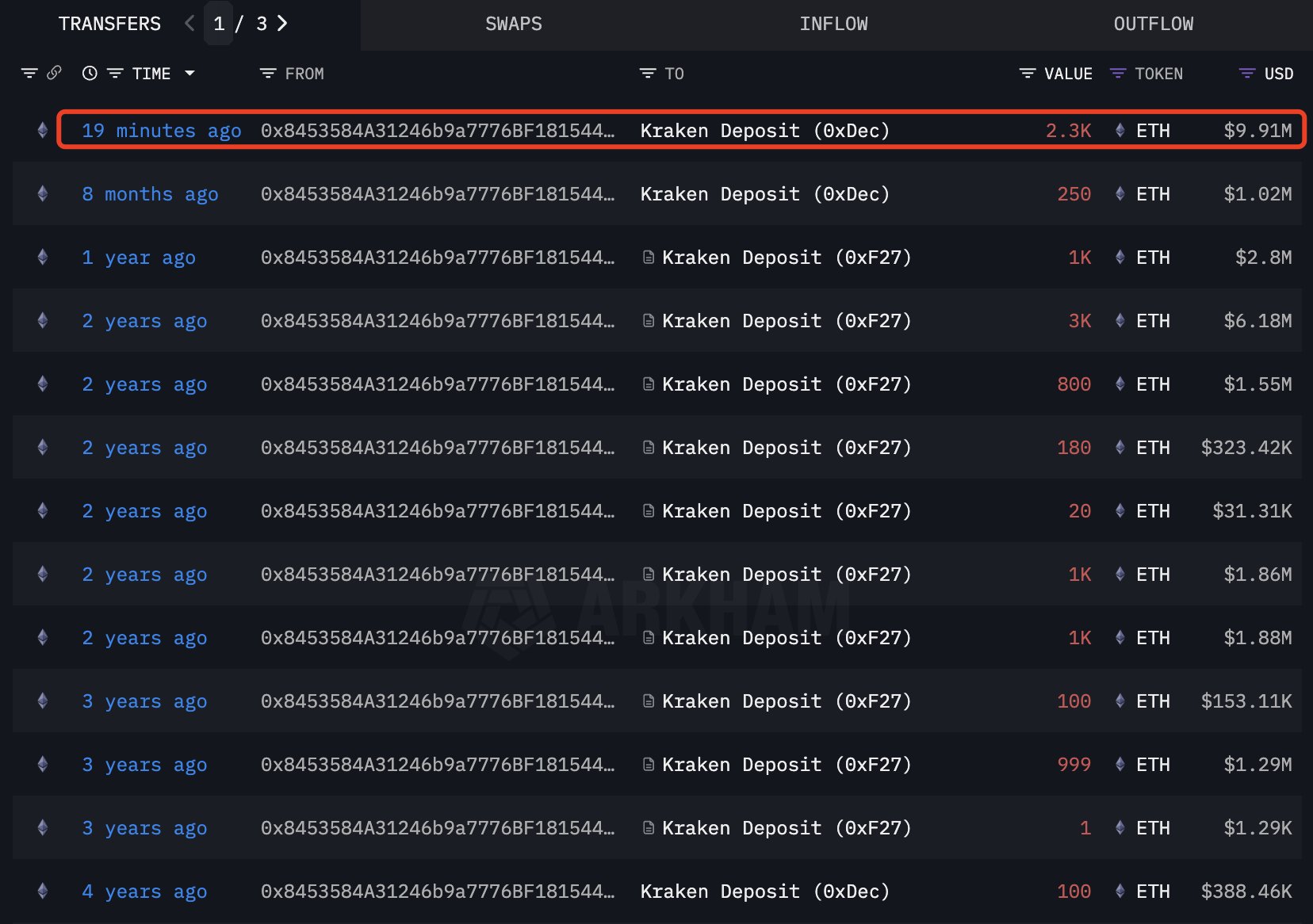Select the $1.86M USD amount
This screenshot has height=924, width=1313.
point(1257,575)
